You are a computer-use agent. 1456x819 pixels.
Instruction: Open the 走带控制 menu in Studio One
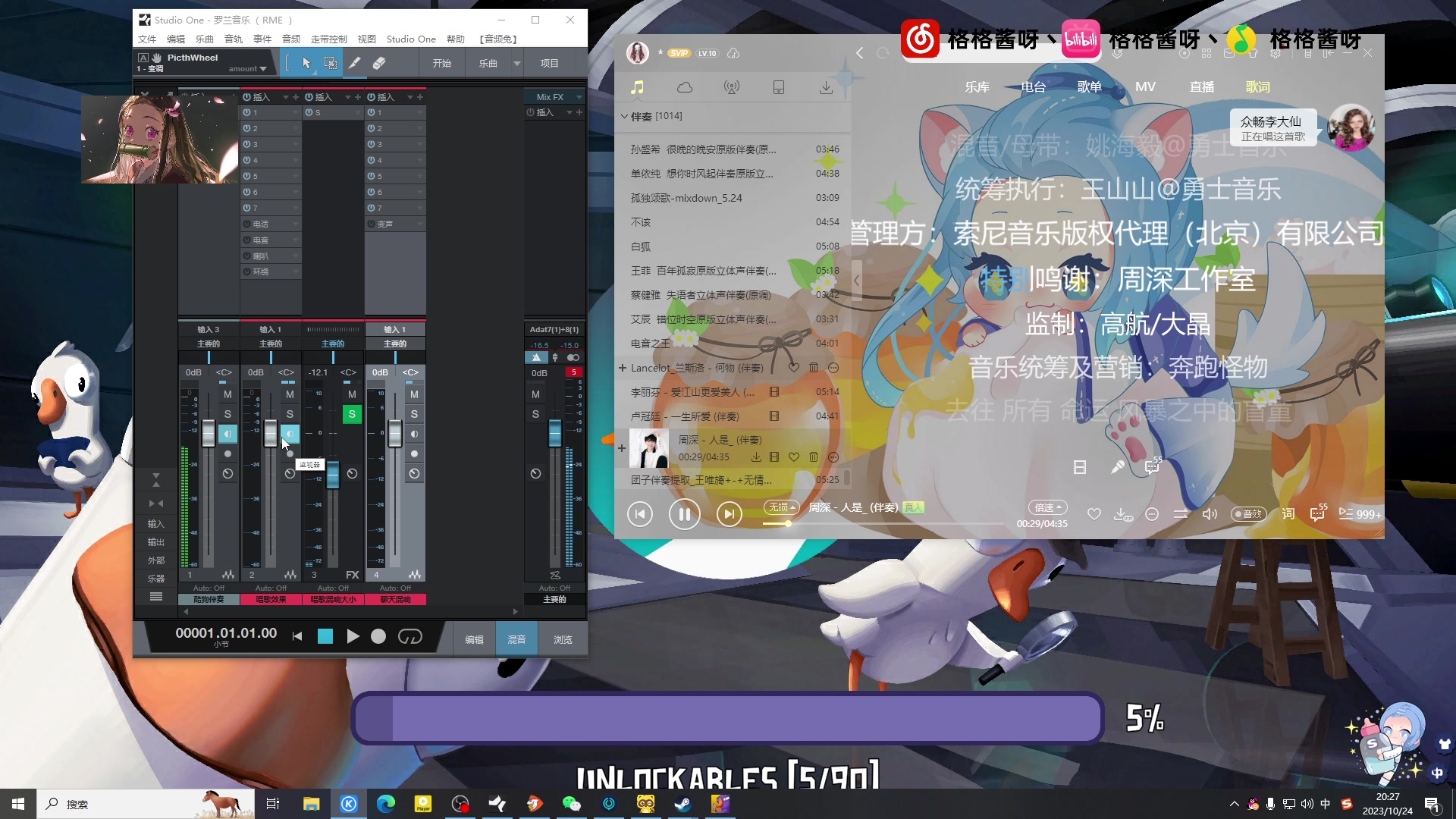click(x=329, y=39)
